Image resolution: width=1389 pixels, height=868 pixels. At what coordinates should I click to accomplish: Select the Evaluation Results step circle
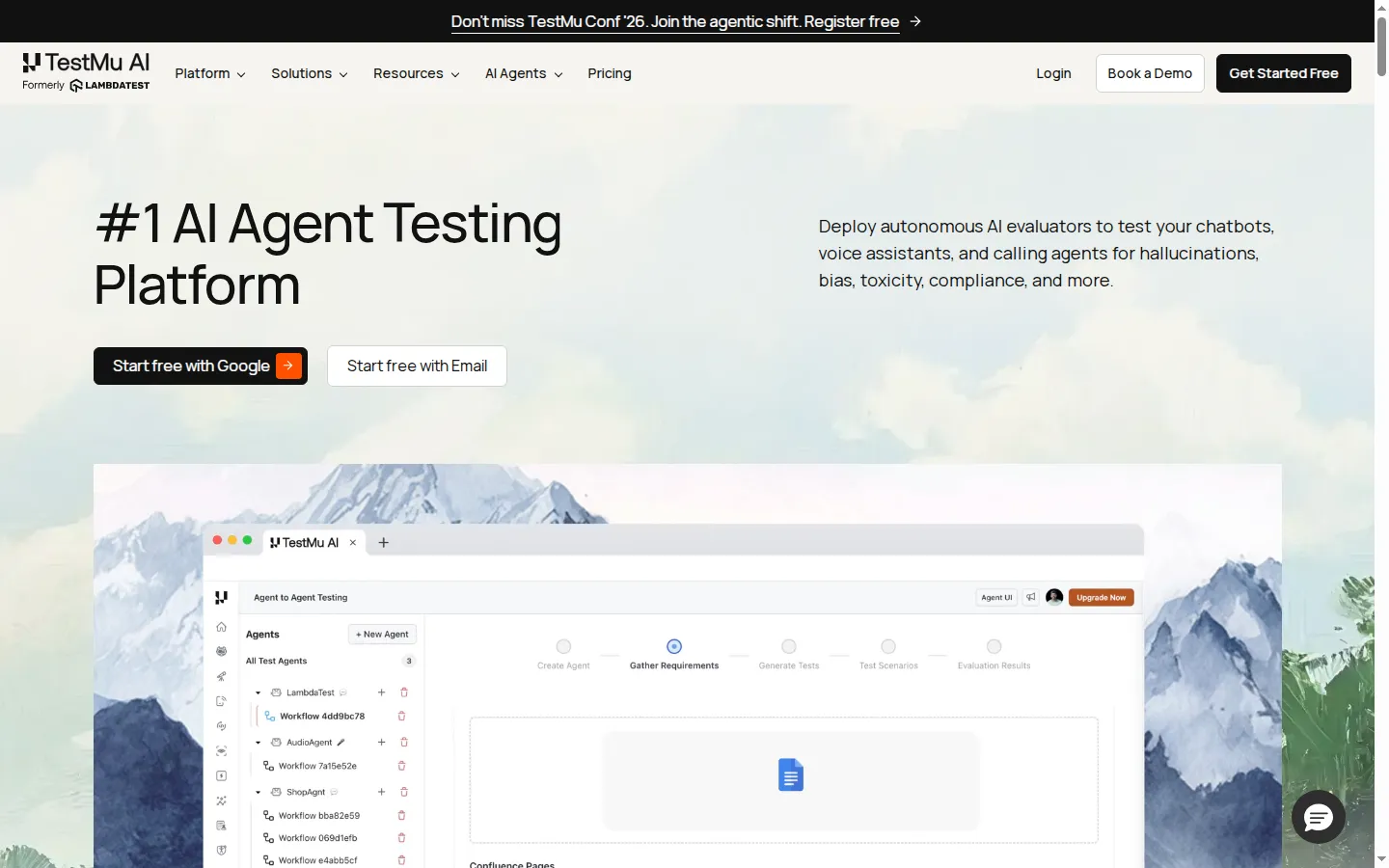pyautogui.click(x=994, y=646)
